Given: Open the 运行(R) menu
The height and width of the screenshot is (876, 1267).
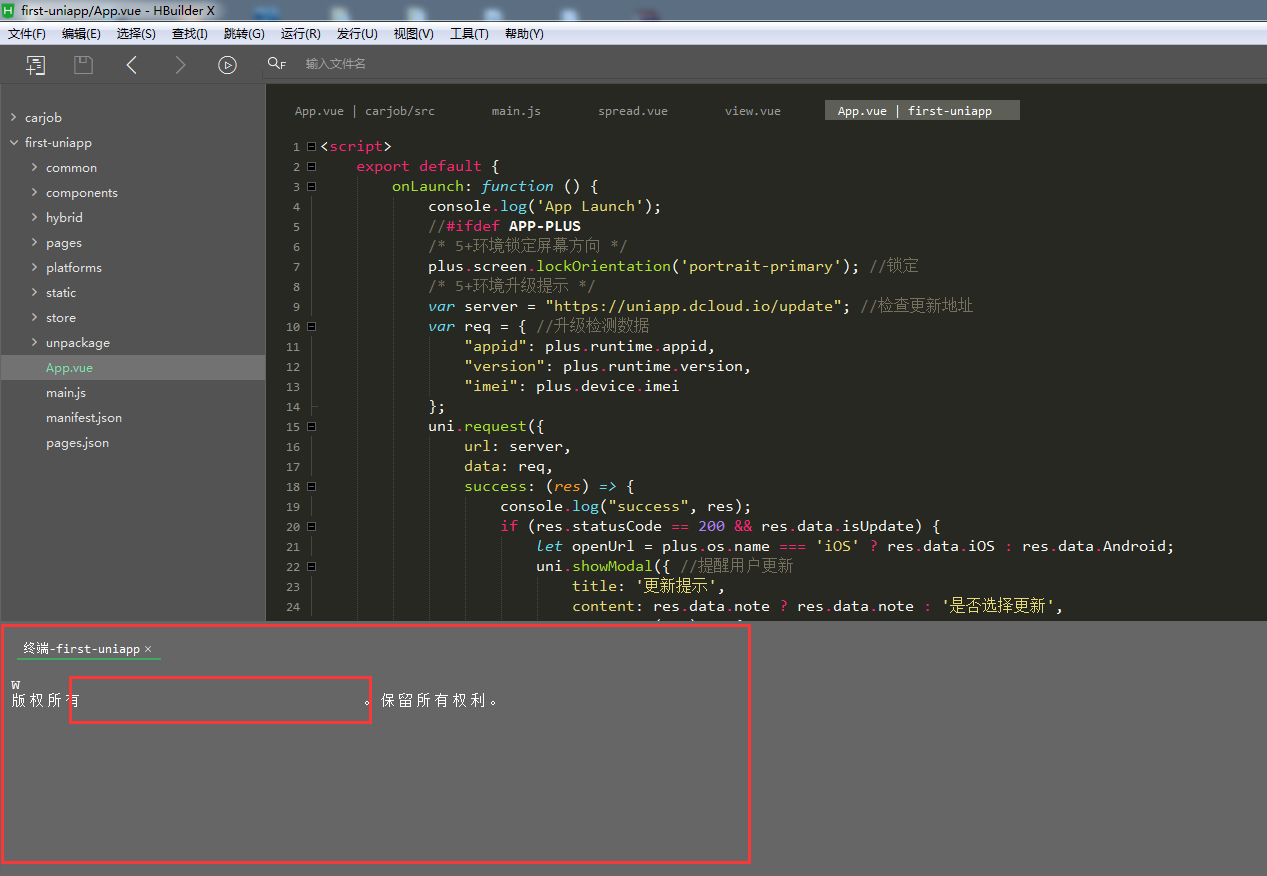Looking at the screenshot, I should (x=300, y=34).
